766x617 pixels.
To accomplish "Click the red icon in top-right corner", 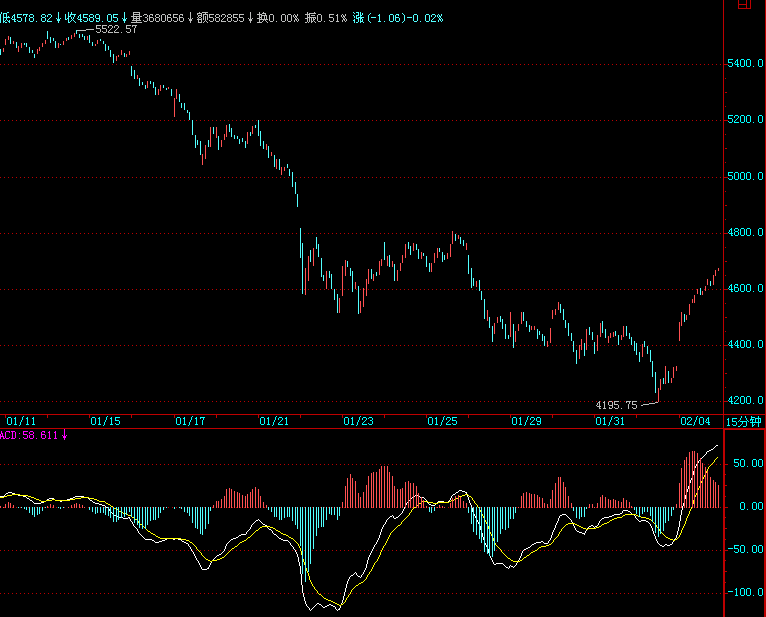I will tap(743, 4).
